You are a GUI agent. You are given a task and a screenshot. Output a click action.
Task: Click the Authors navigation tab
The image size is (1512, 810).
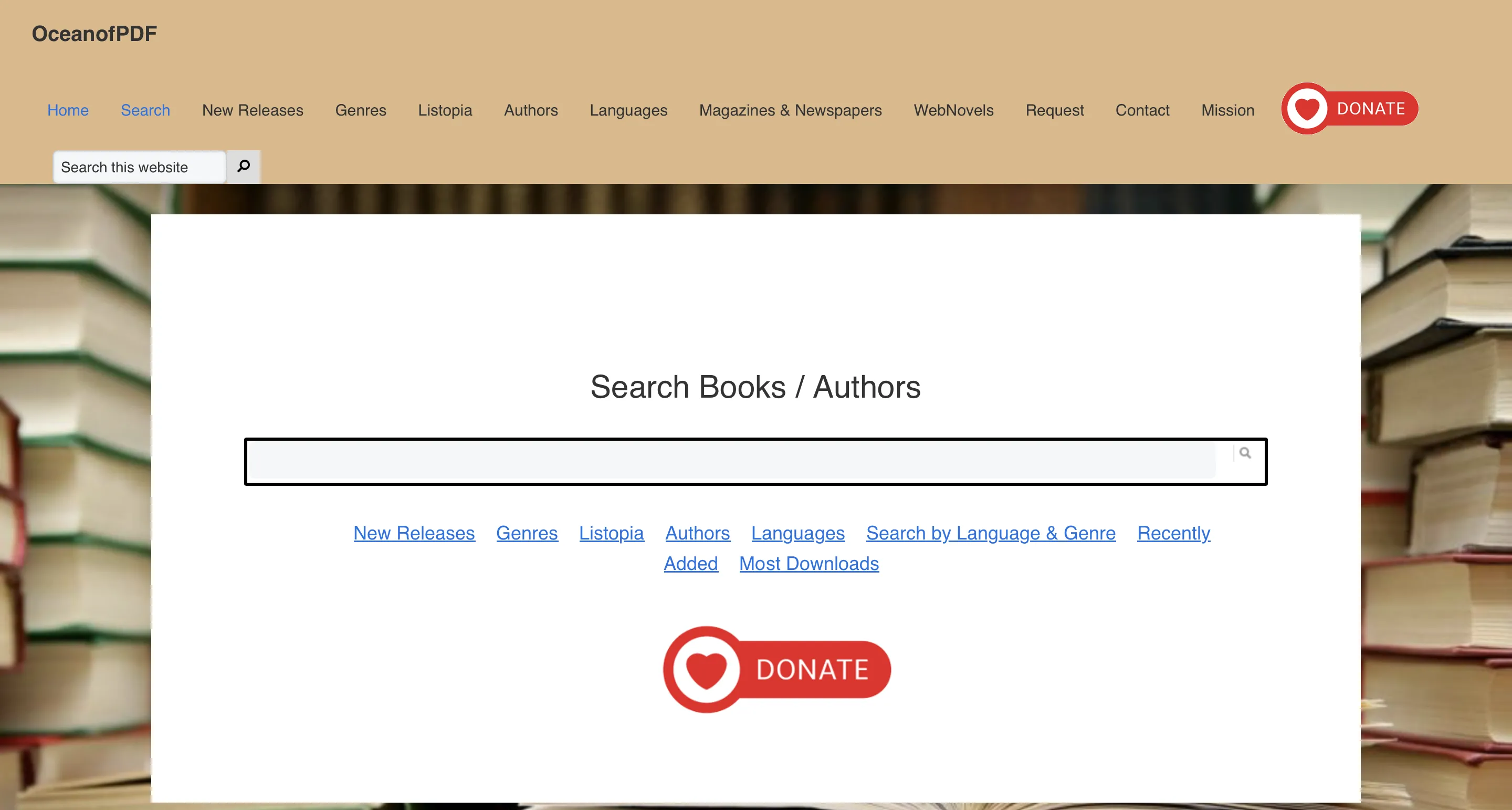(x=531, y=109)
